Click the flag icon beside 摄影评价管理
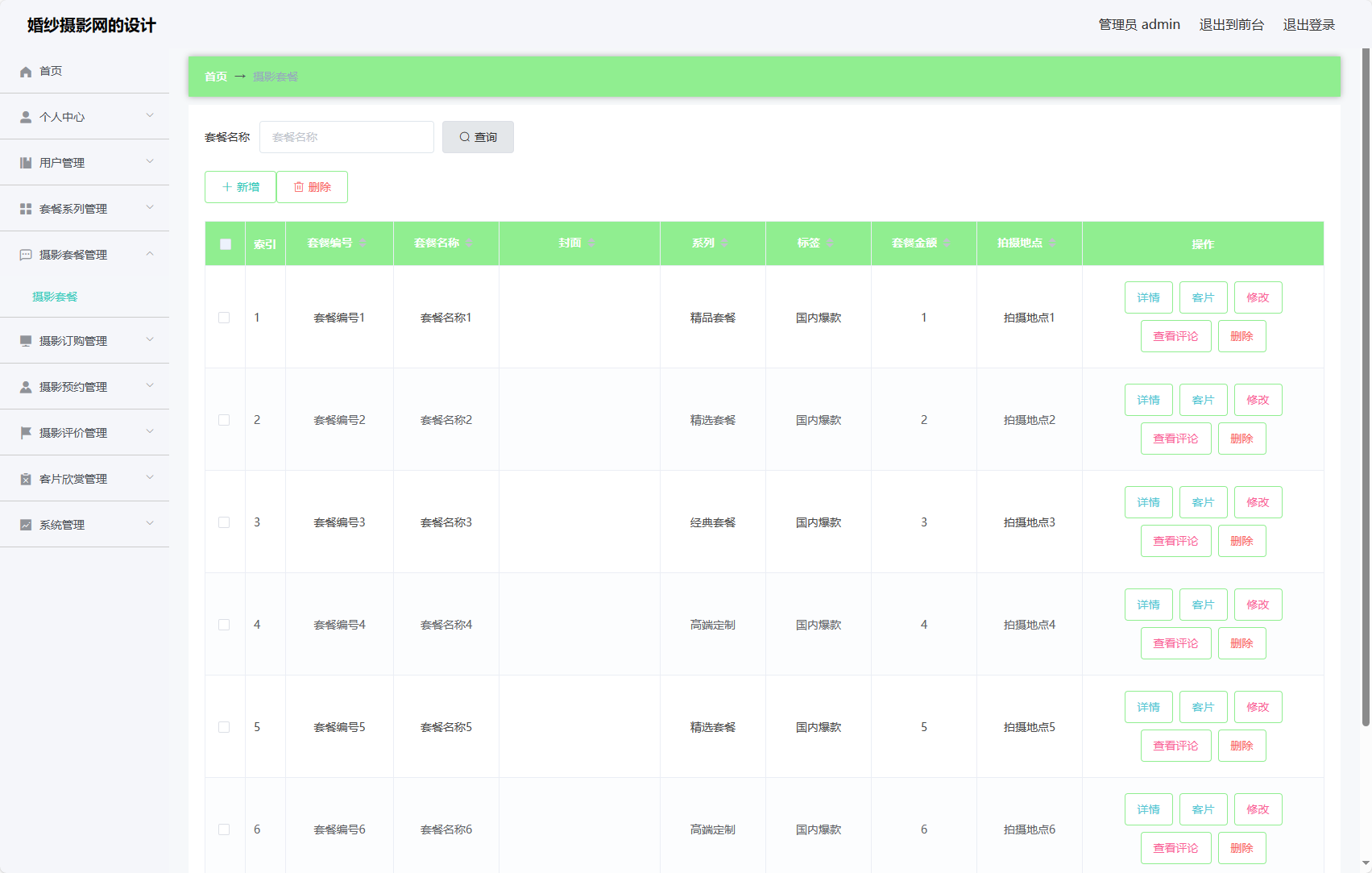Image resolution: width=1372 pixels, height=873 pixels. click(x=26, y=434)
